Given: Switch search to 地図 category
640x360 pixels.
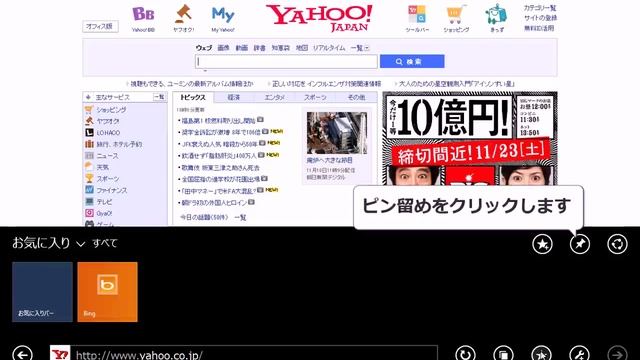Looking at the screenshot, I should [302, 48].
